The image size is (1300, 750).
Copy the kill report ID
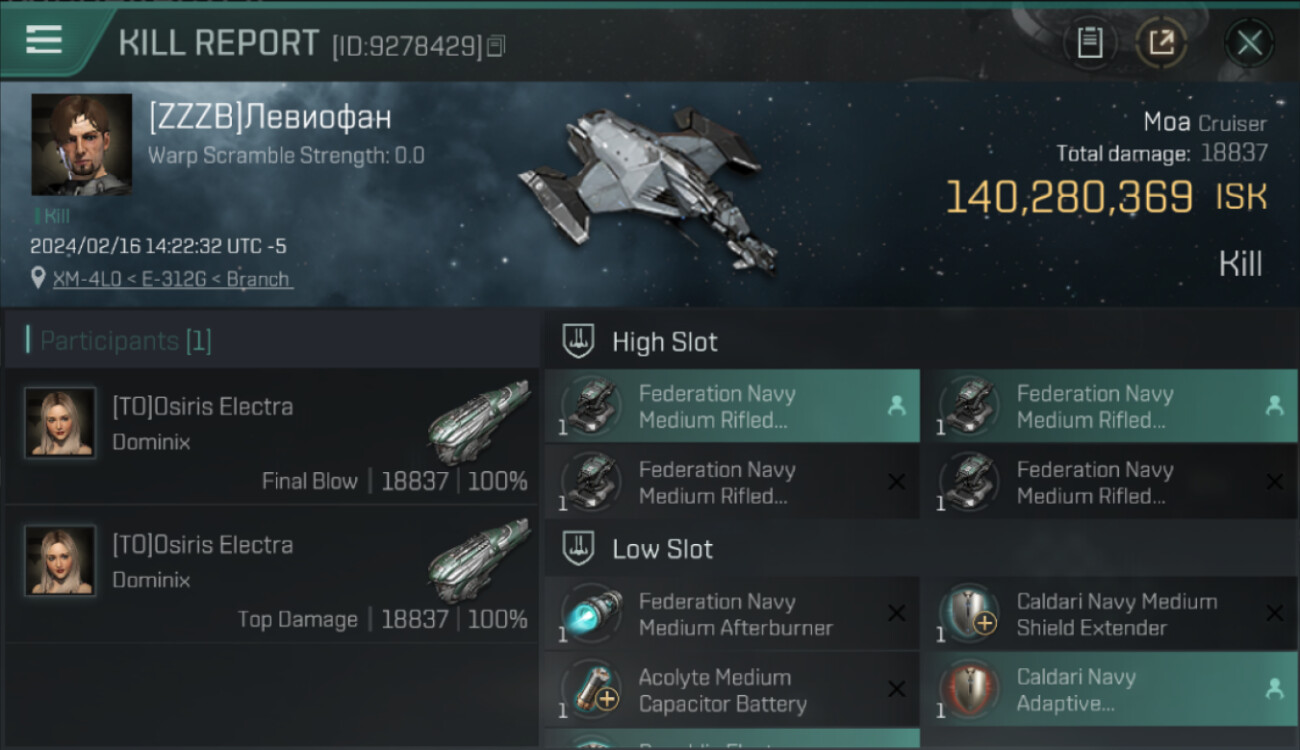point(496,46)
